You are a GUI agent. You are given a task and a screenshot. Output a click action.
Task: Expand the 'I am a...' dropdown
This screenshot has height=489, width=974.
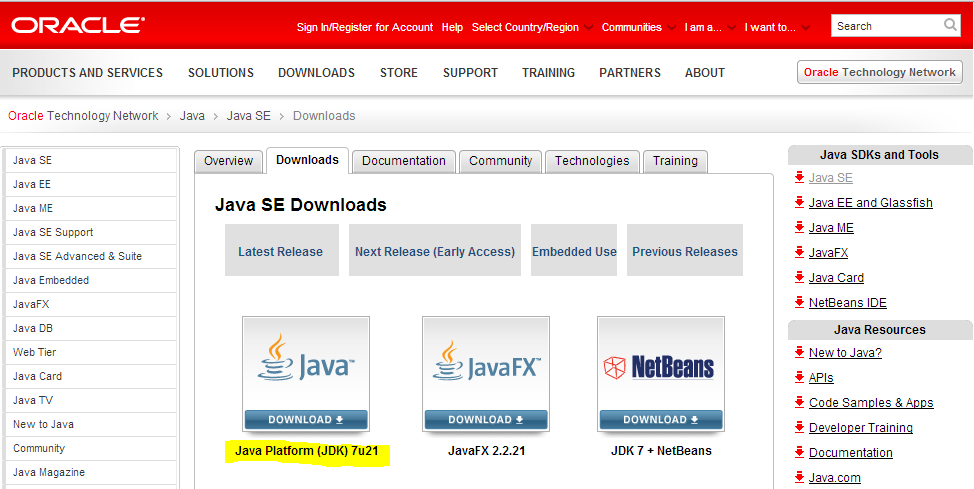pyautogui.click(x=710, y=27)
